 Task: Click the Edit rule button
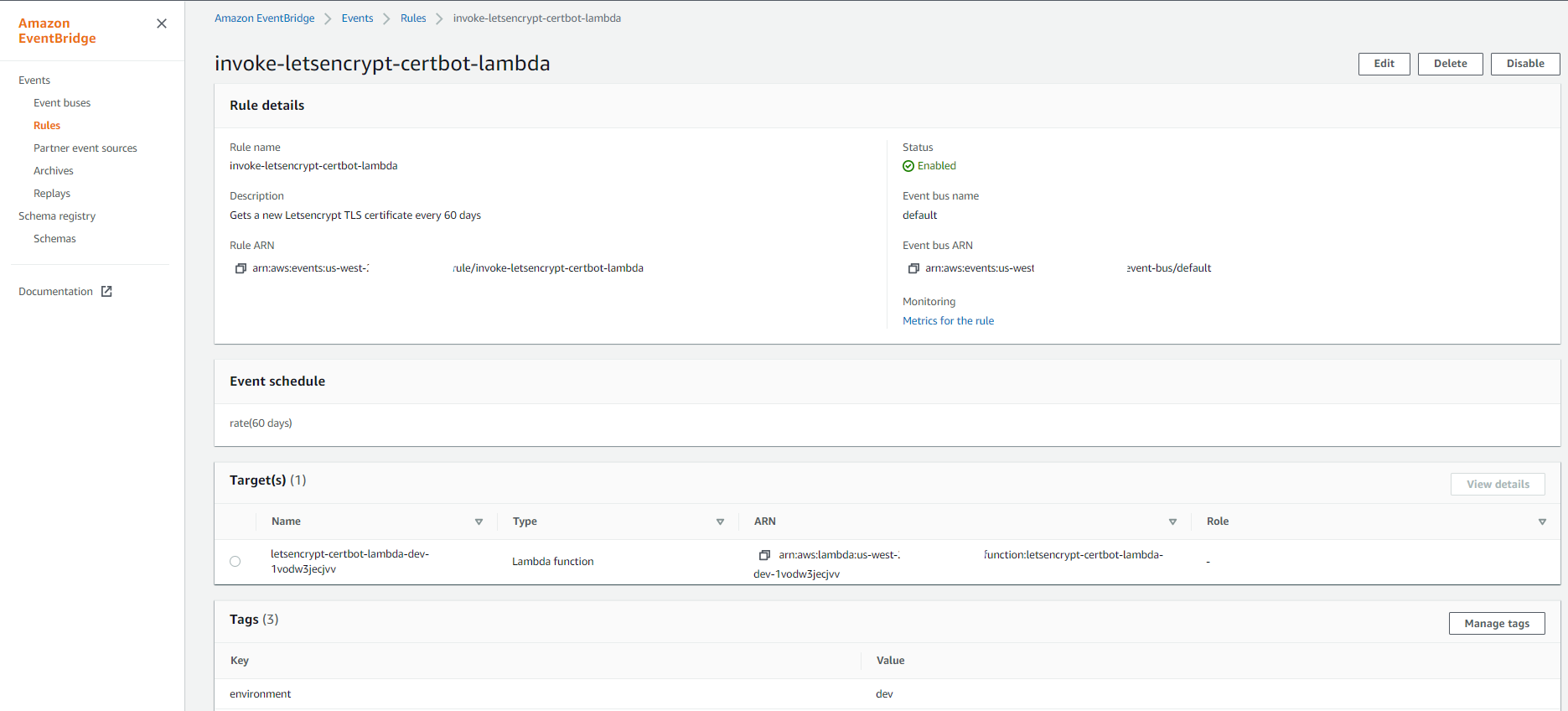[1384, 64]
